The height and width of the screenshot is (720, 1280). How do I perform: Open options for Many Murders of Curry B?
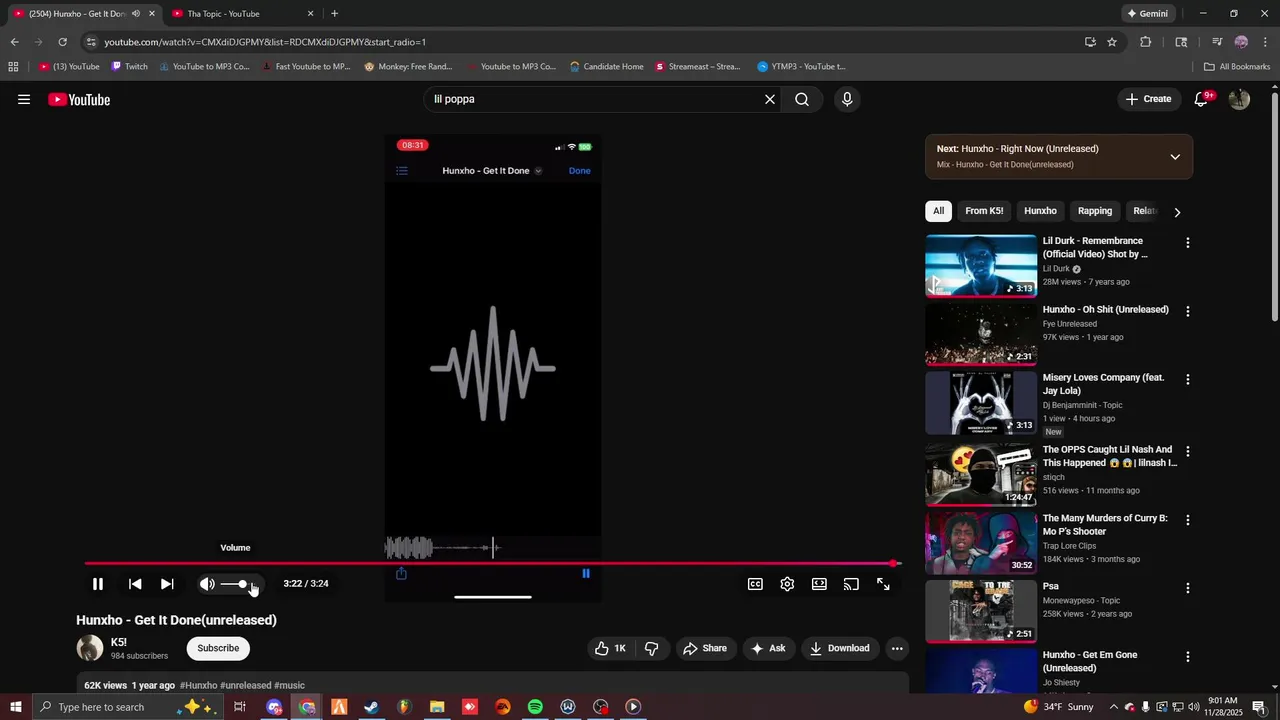(1188, 520)
